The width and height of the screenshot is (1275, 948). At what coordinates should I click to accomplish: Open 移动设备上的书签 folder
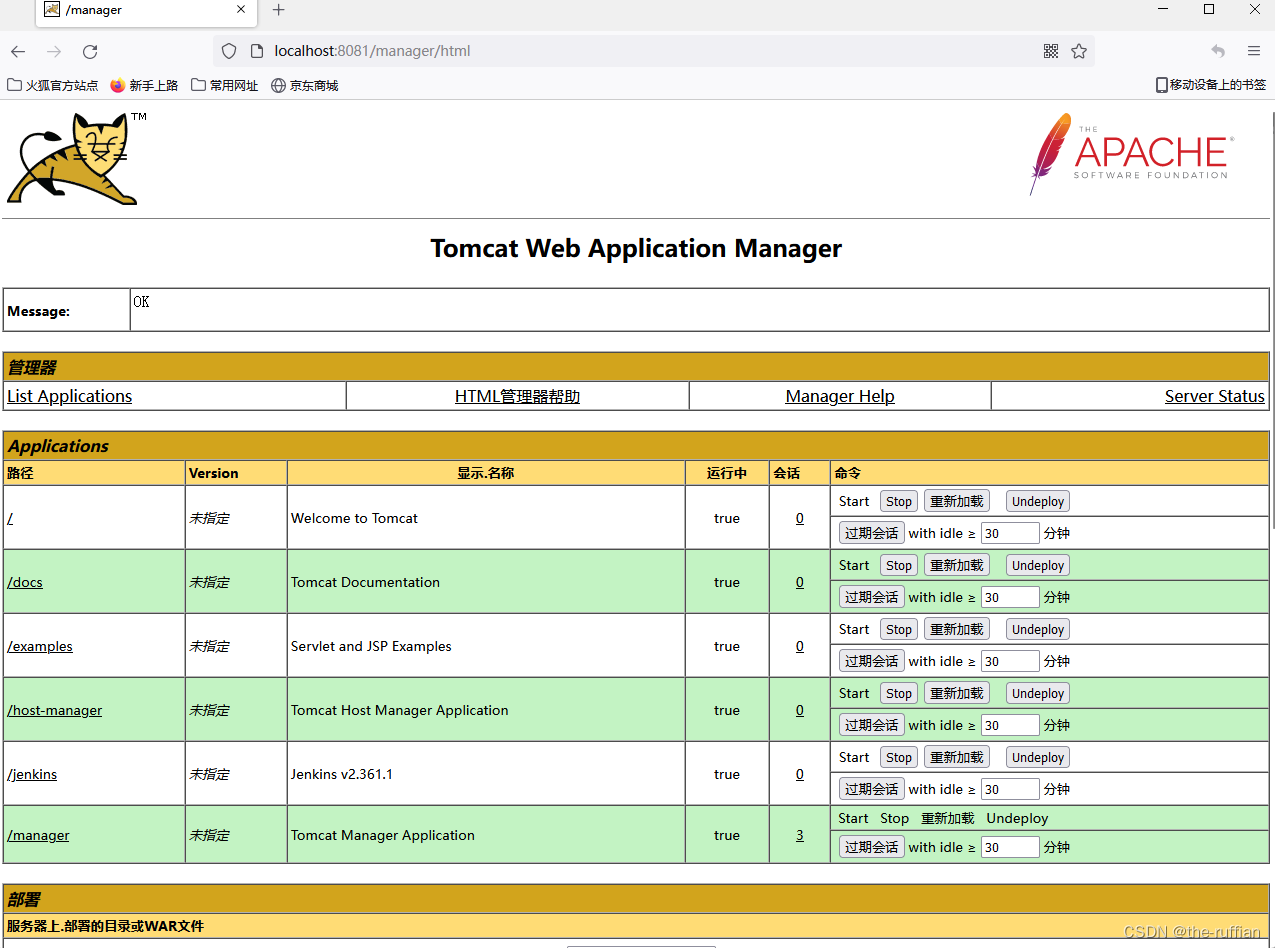pos(1211,85)
